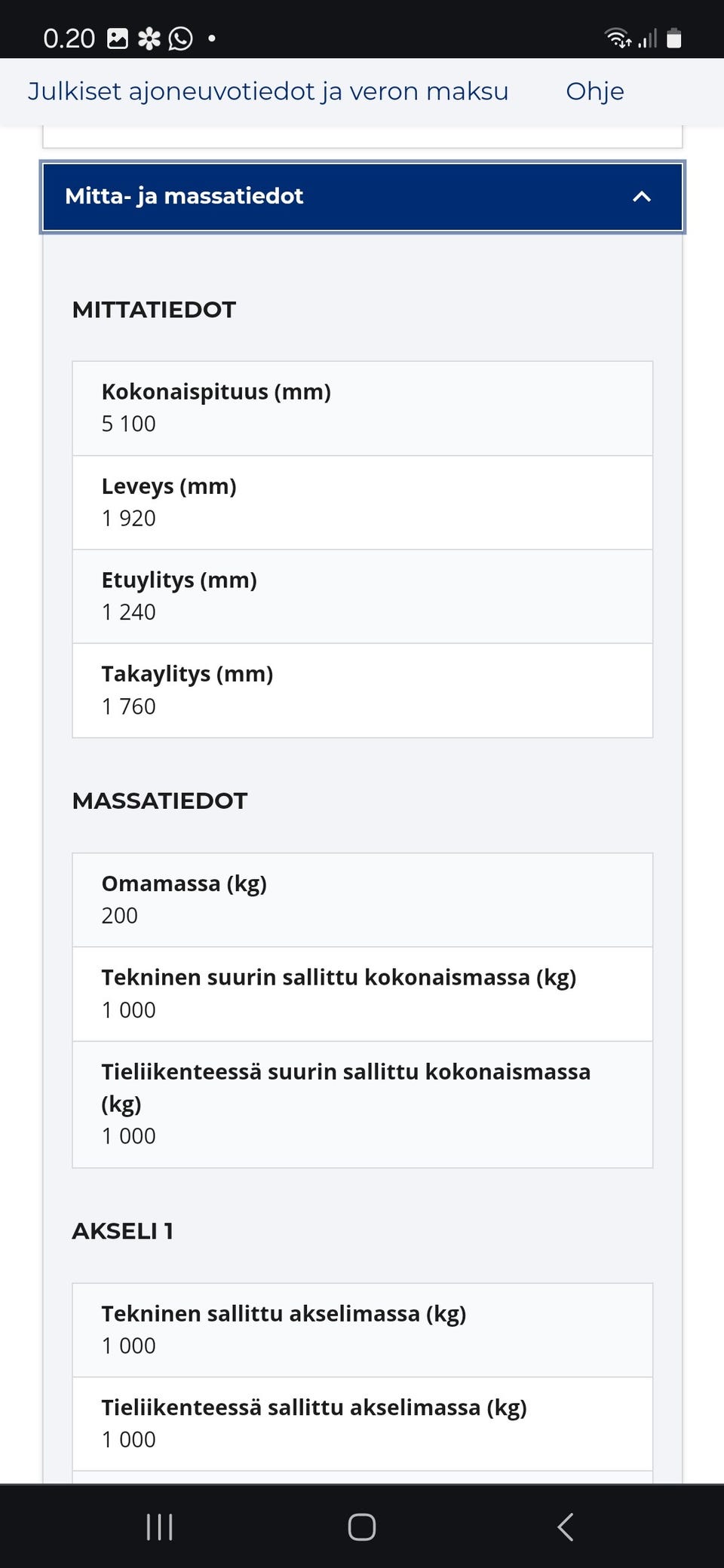
Task: Select the flower-shaped notification icon
Action: click(150, 36)
